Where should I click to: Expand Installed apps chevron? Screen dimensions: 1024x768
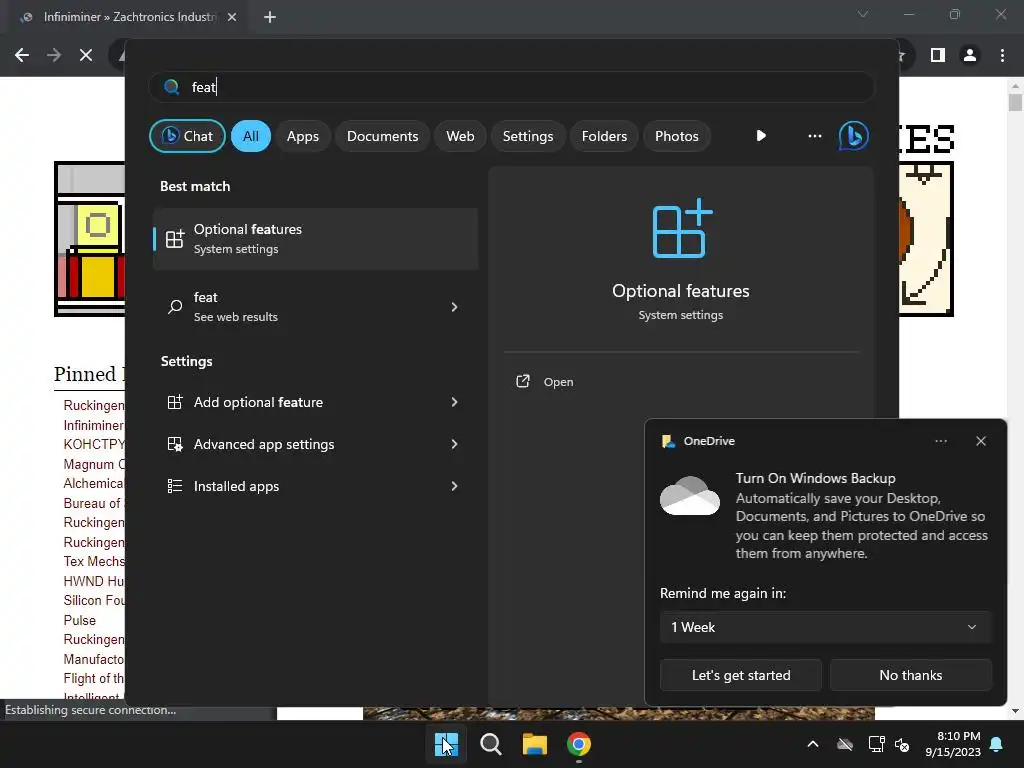point(454,486)
